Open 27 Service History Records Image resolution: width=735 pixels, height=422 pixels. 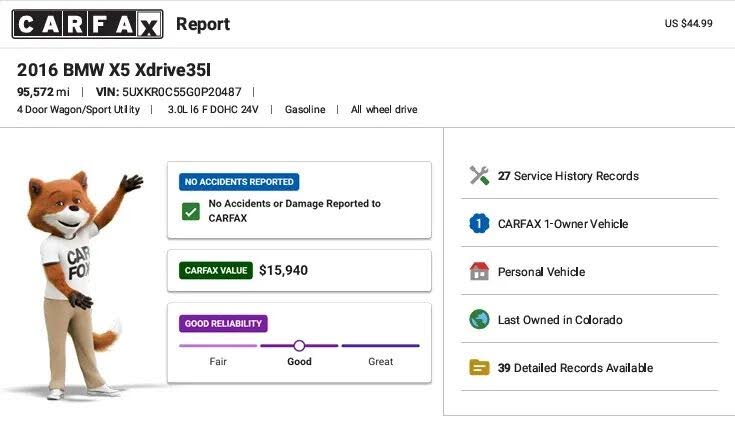589,176
